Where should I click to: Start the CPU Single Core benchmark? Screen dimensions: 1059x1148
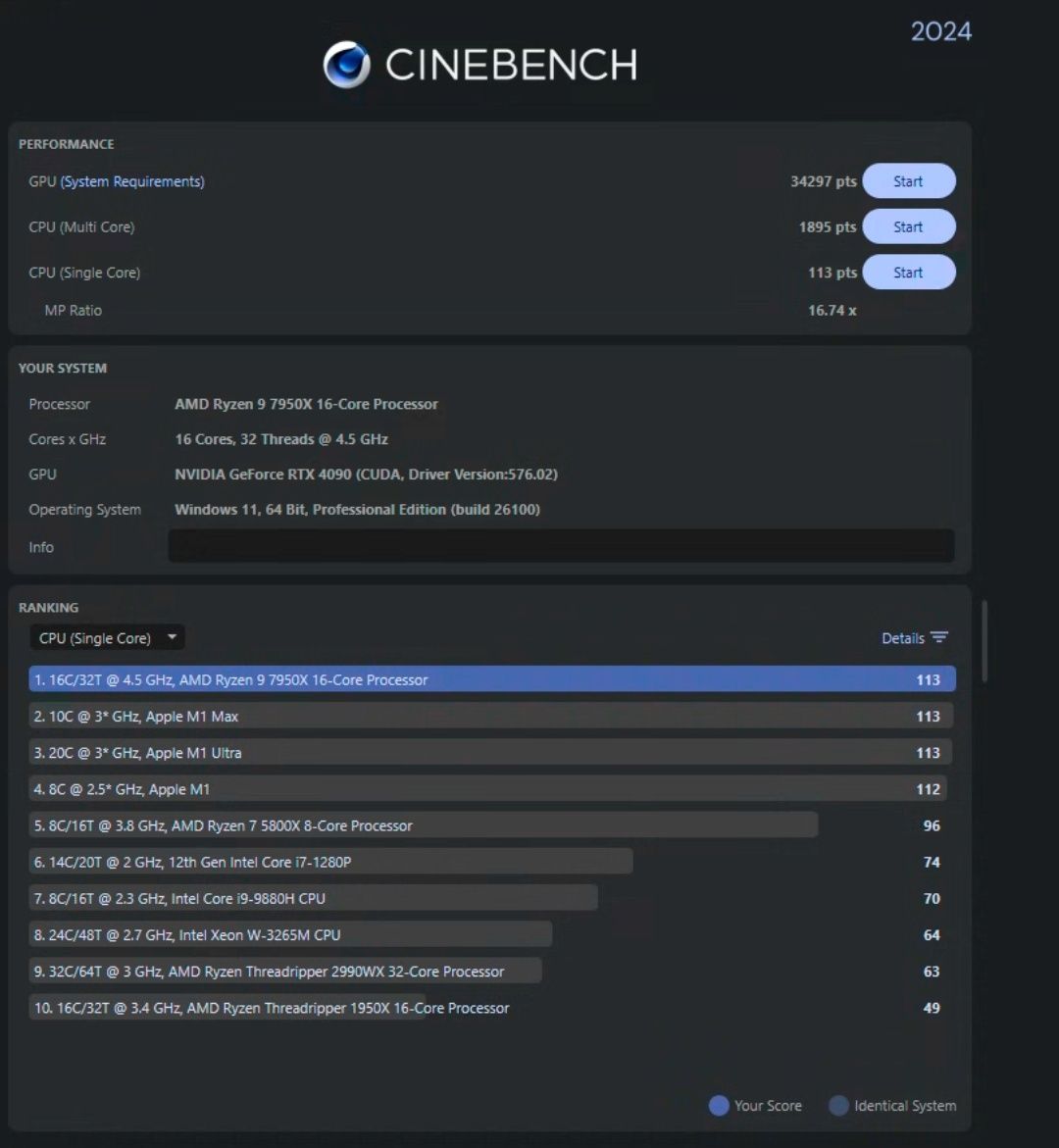pyautogui.click(x=908, y=272)
